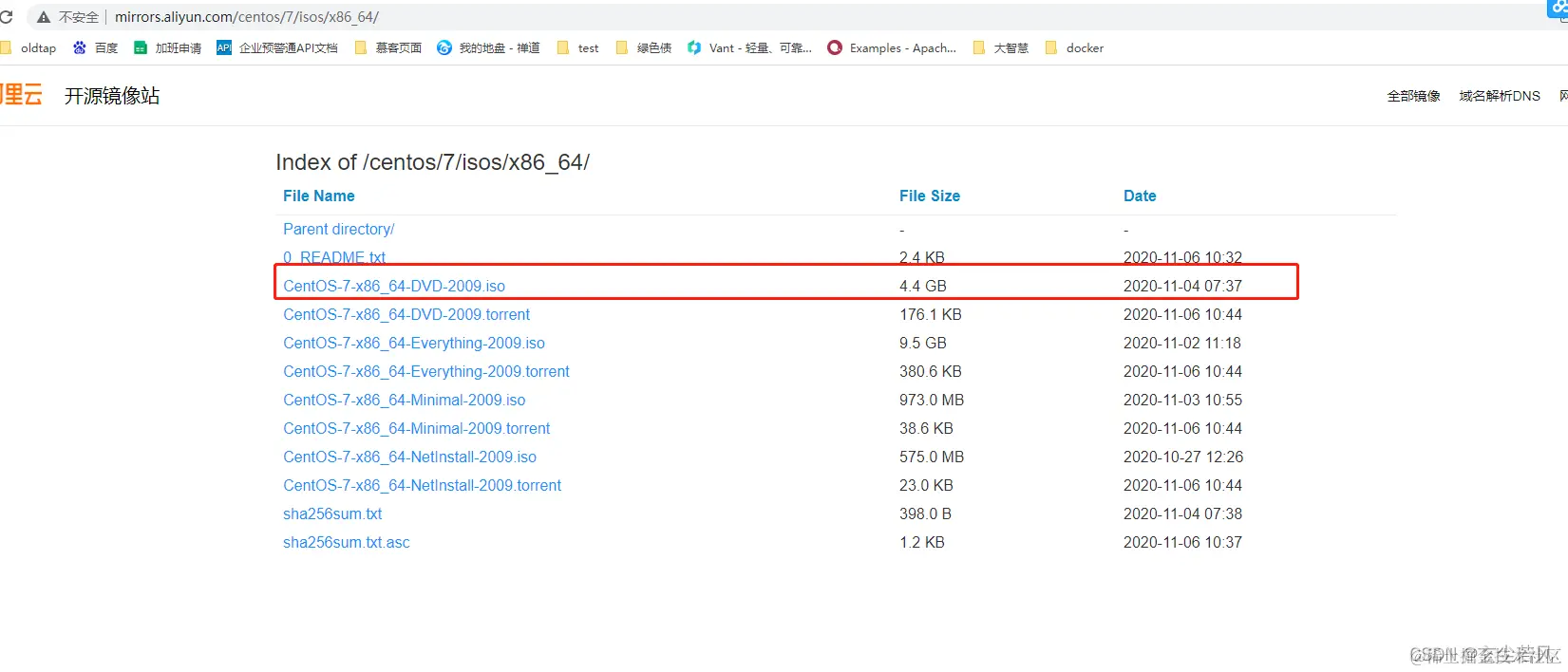Click the 176.1 KB file size cell
This screenshot has height=672, width=1568.
pos(931,314)
